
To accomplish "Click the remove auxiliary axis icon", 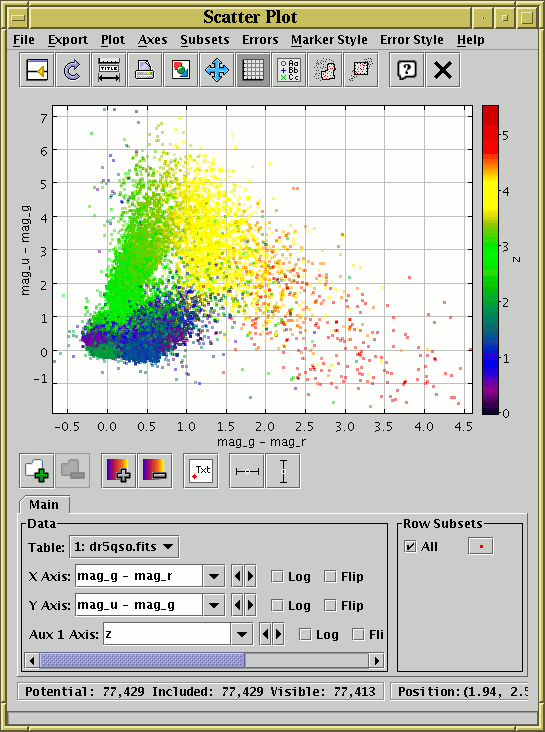I will pos(155,471).
